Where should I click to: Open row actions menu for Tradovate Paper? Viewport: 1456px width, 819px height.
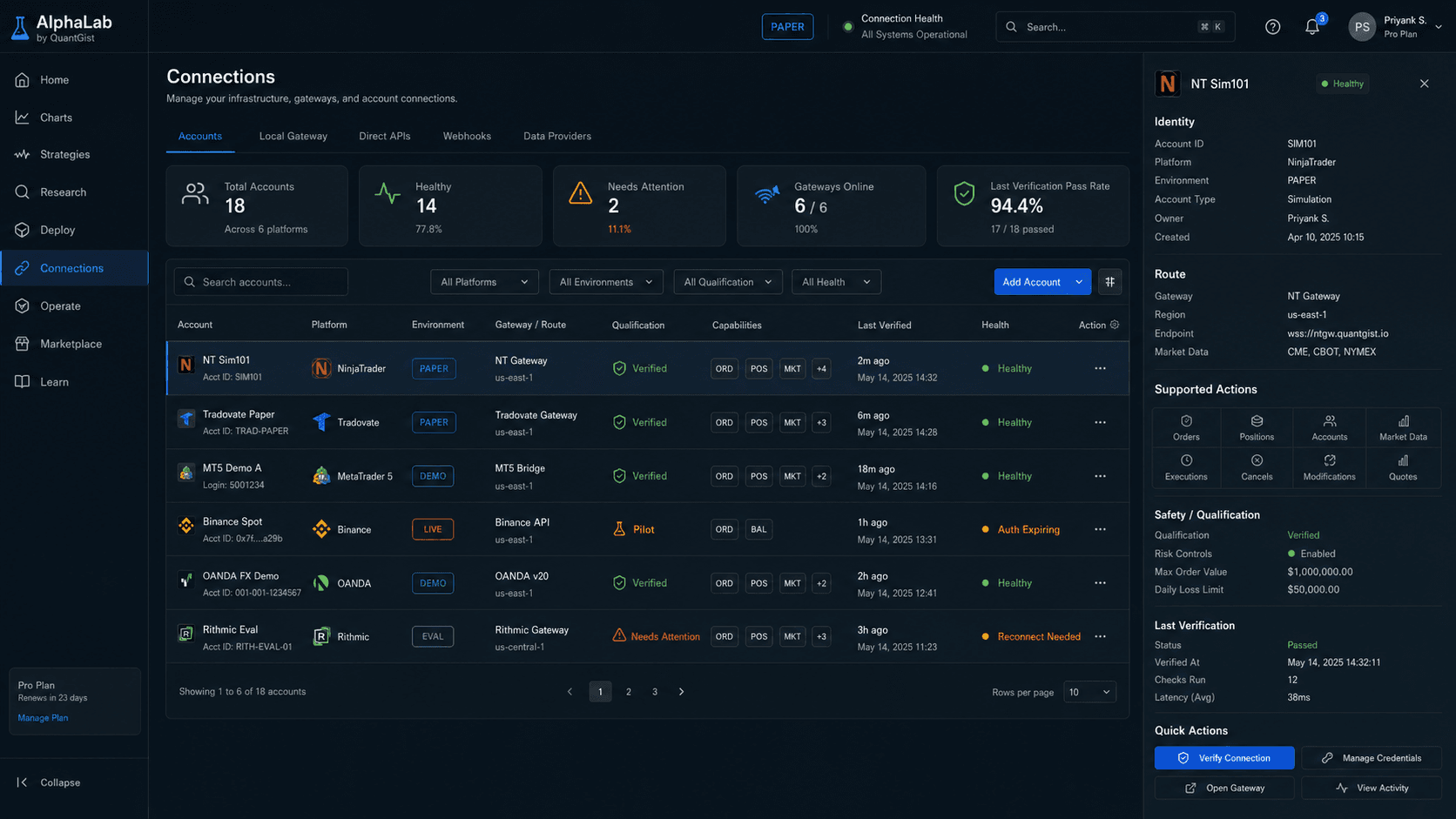click(1100, 422)
